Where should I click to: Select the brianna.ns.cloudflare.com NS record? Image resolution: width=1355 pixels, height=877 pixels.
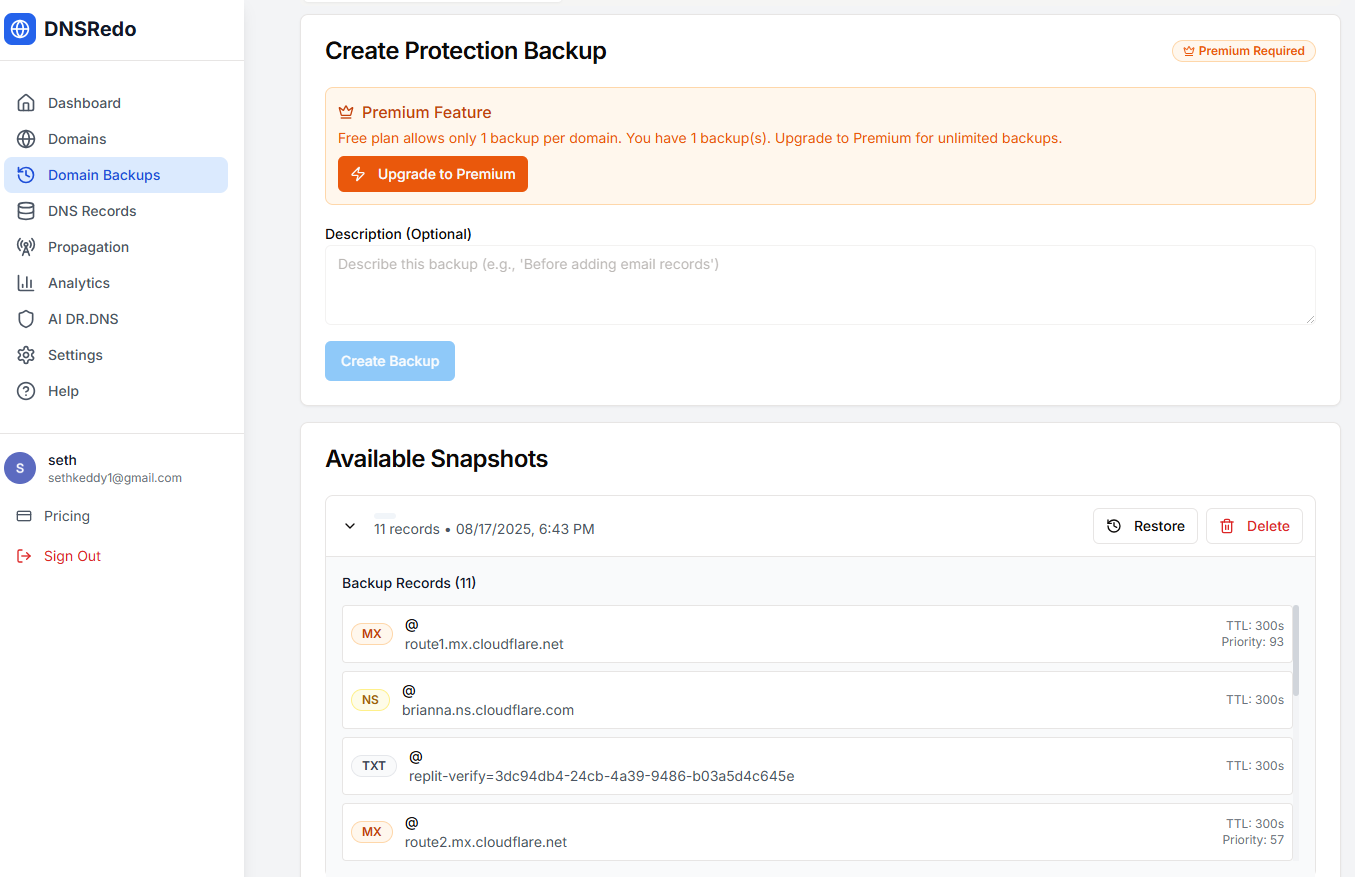(817, 700)
